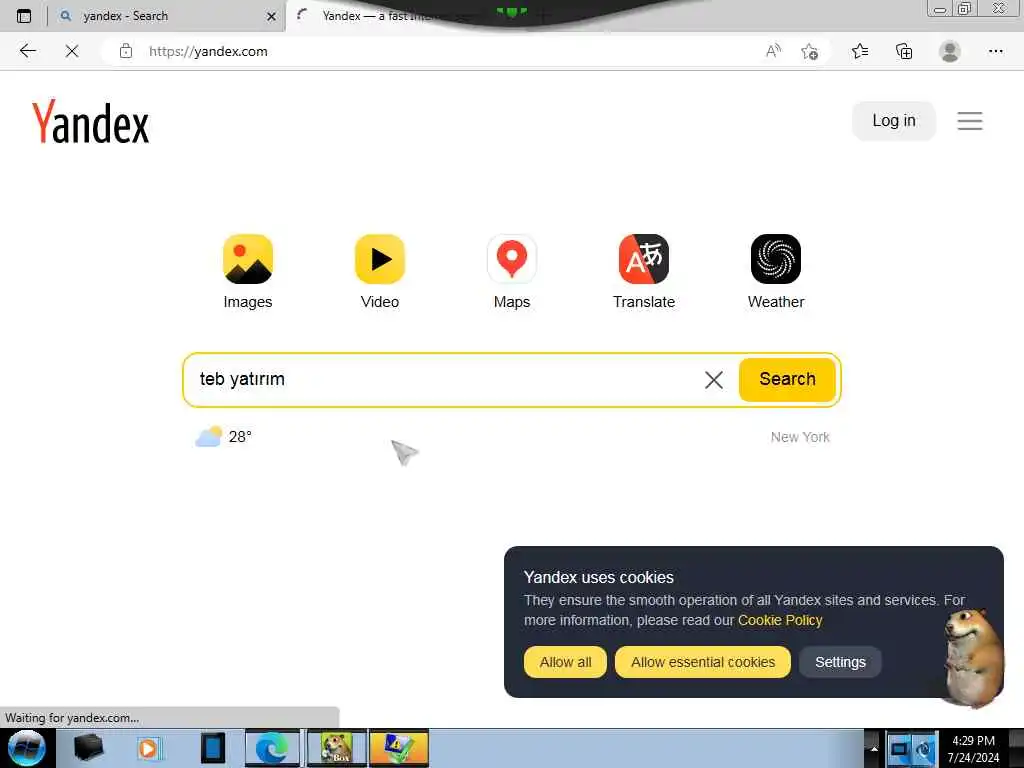1024x768 pixels.
Task: Open the Collections icon
Action: click(904, 51)
